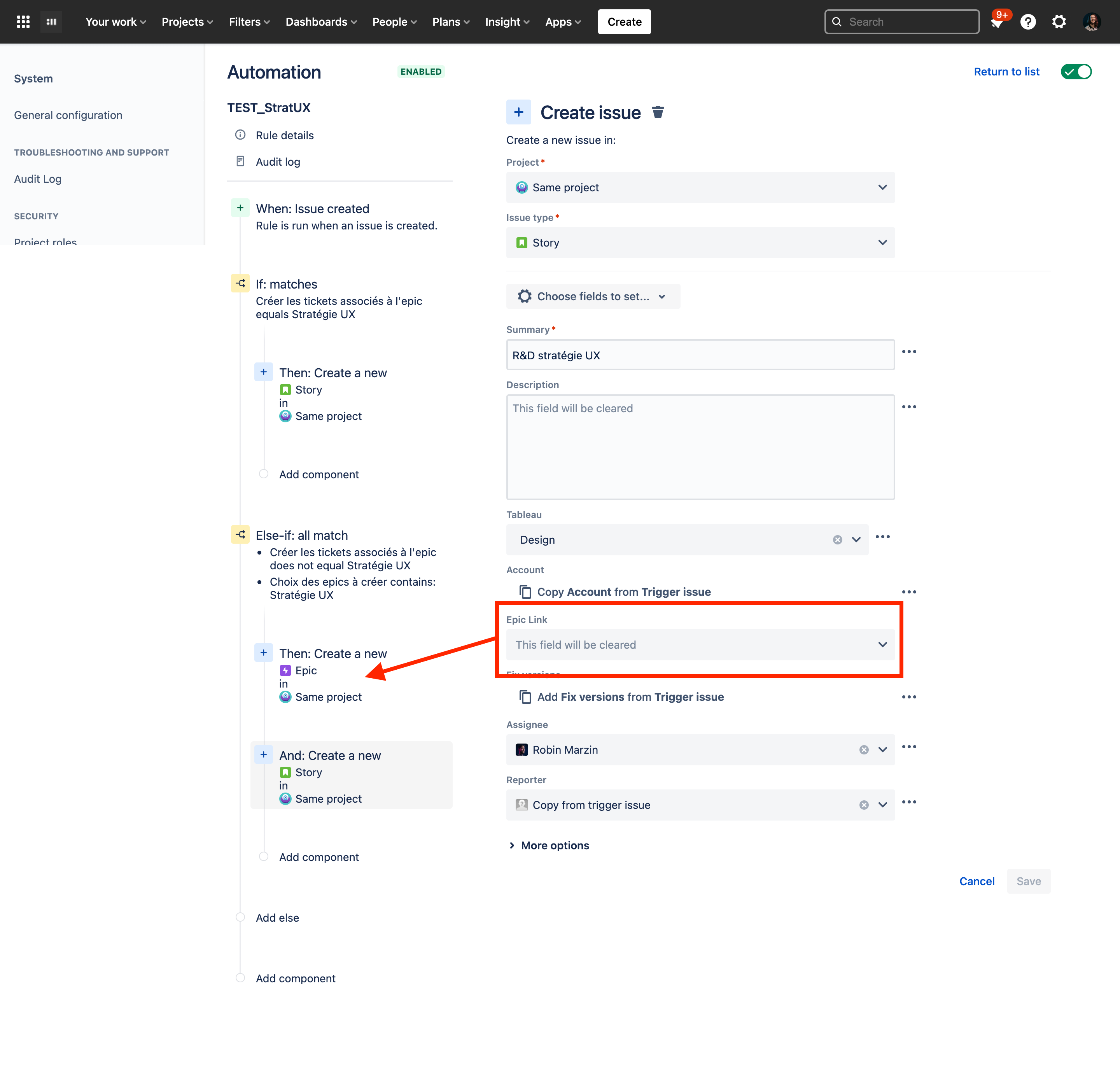Open the Dashboards menu
Screen dimensions: 1120x1071
(321, 22)
